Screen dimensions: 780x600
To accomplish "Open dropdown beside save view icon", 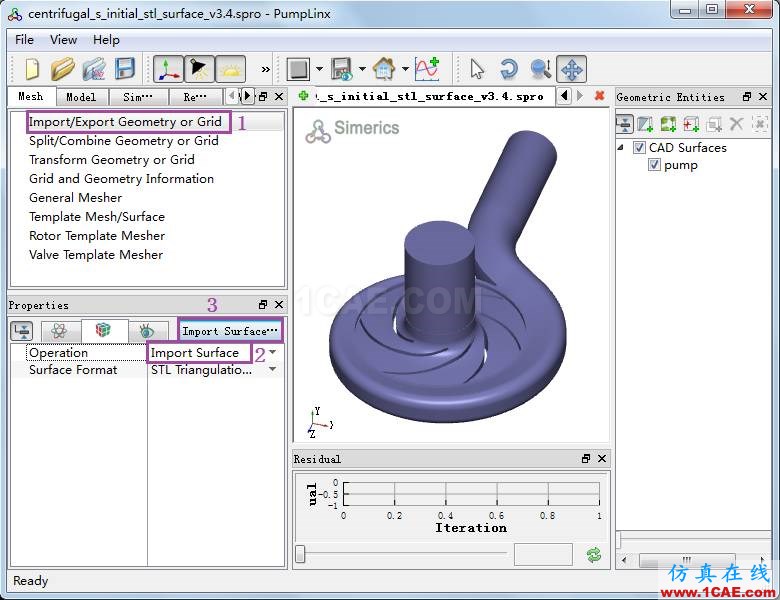I will 363,69.
